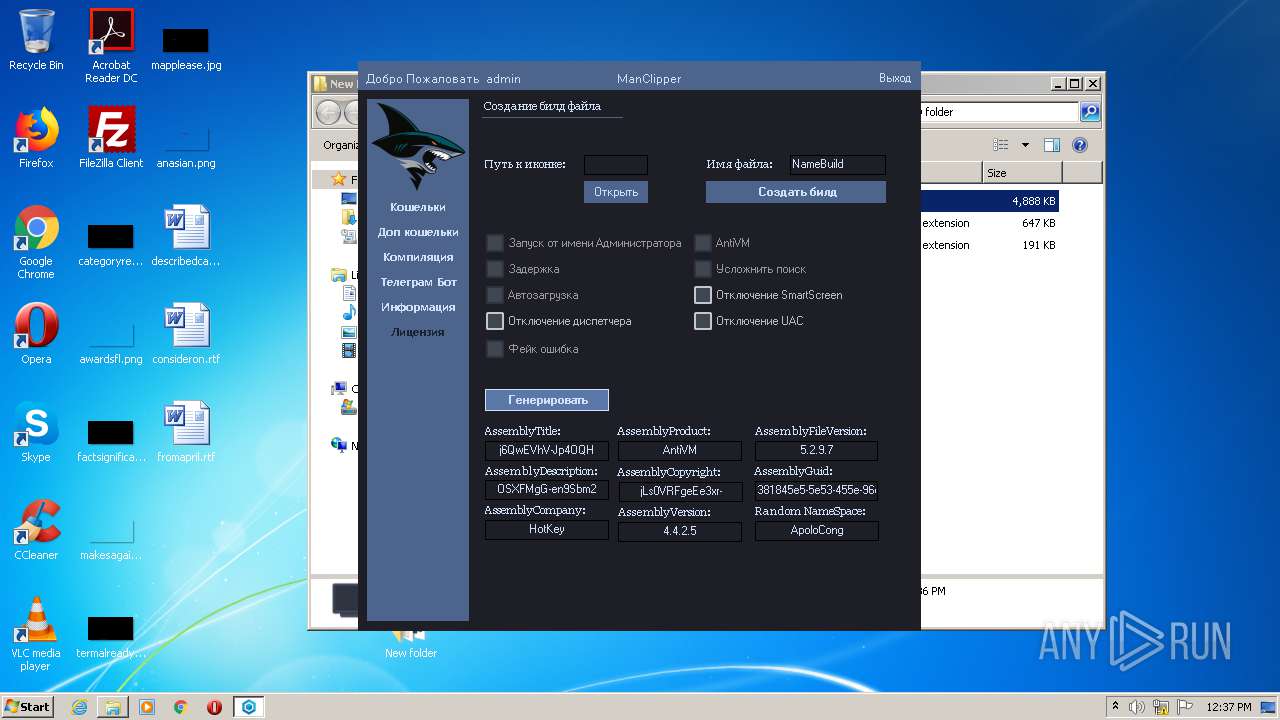Click the taskbar clock showing 12:37 PM

(x=1229, y=707)
